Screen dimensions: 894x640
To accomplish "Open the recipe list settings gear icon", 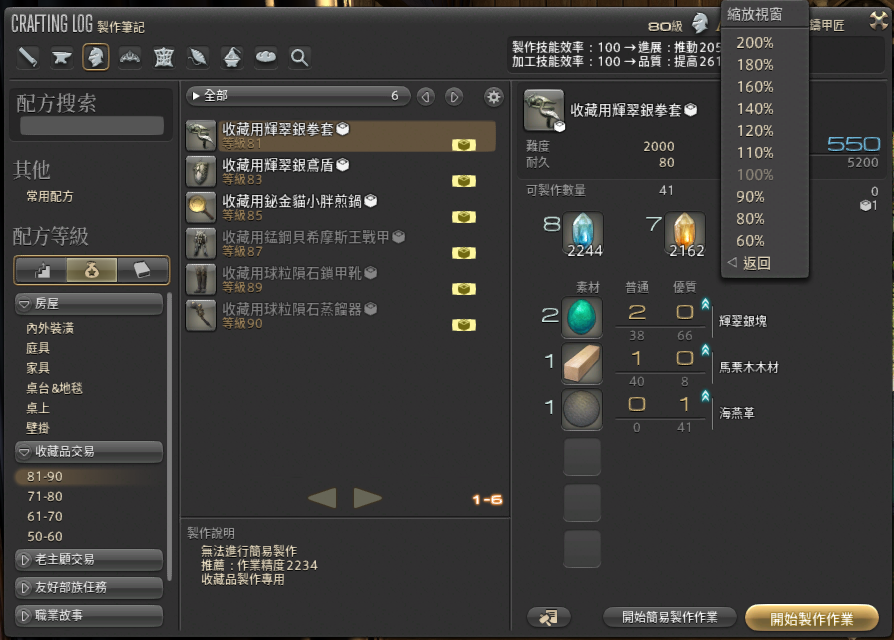I will 493,96.
